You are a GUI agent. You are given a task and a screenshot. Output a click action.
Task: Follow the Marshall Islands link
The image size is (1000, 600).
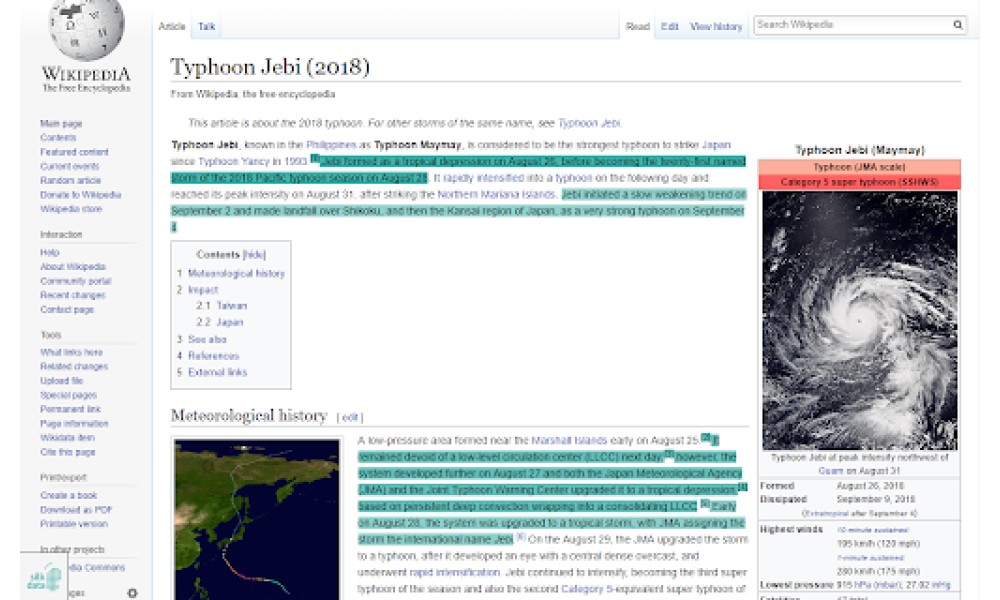[x=569, y=441]
